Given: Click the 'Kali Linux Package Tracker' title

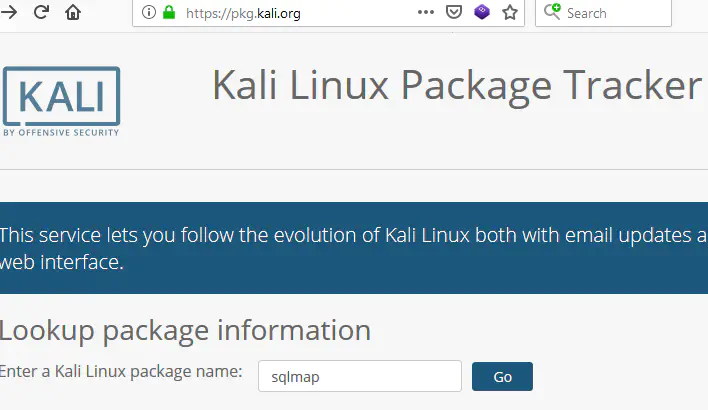Looking at the screenshot, I should click(x=456, y=85).
